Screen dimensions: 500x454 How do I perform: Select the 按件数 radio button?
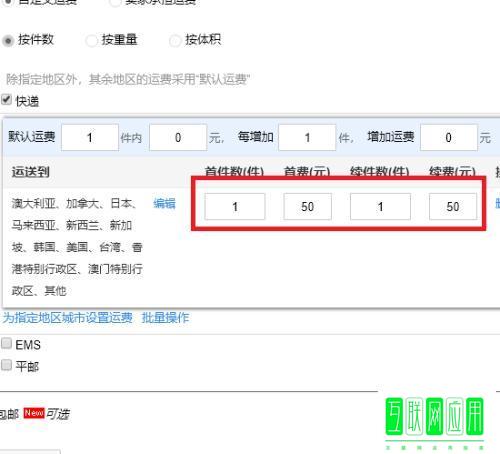[x=8, y=41]
